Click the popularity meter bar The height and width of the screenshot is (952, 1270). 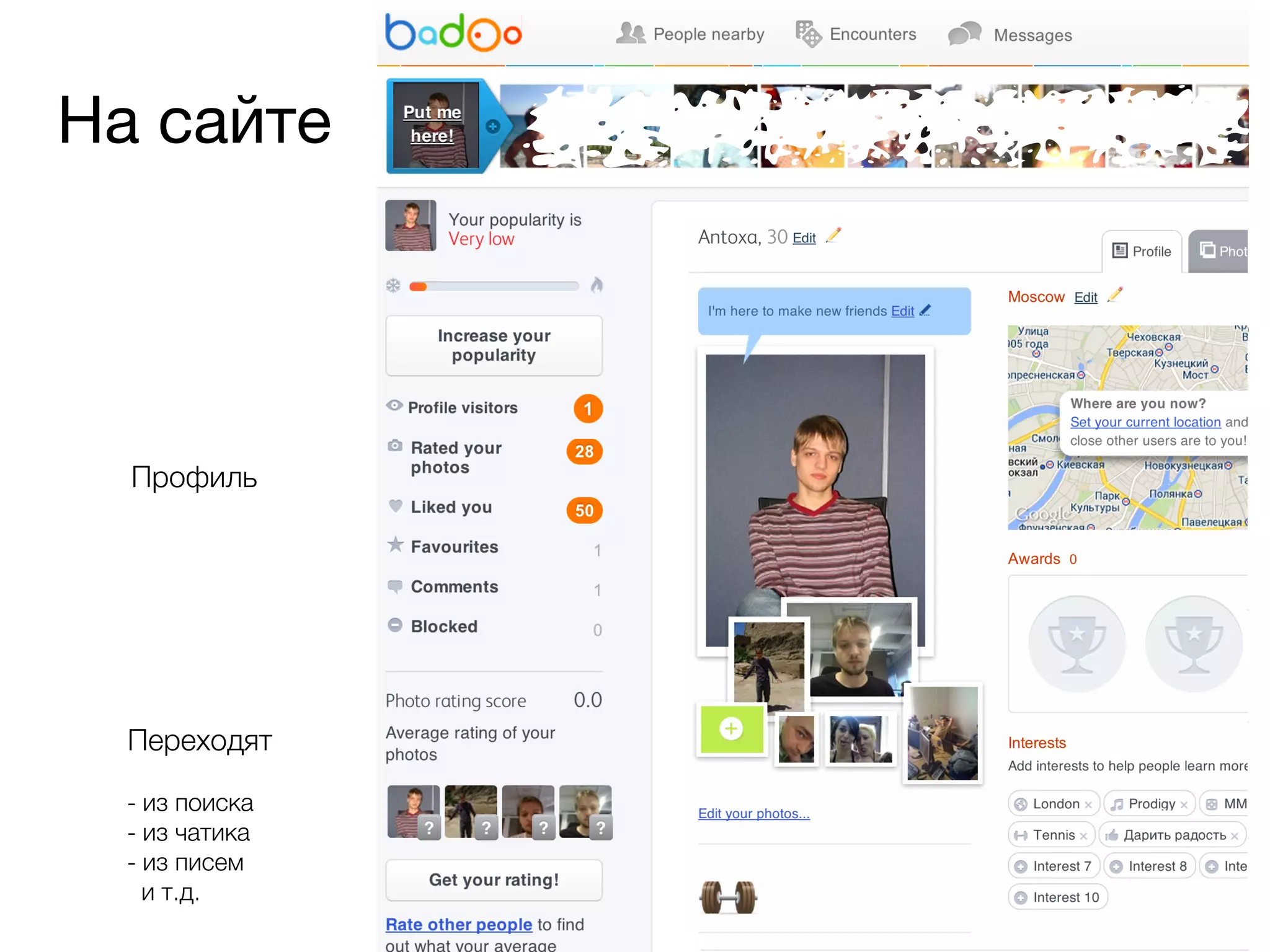494,286
